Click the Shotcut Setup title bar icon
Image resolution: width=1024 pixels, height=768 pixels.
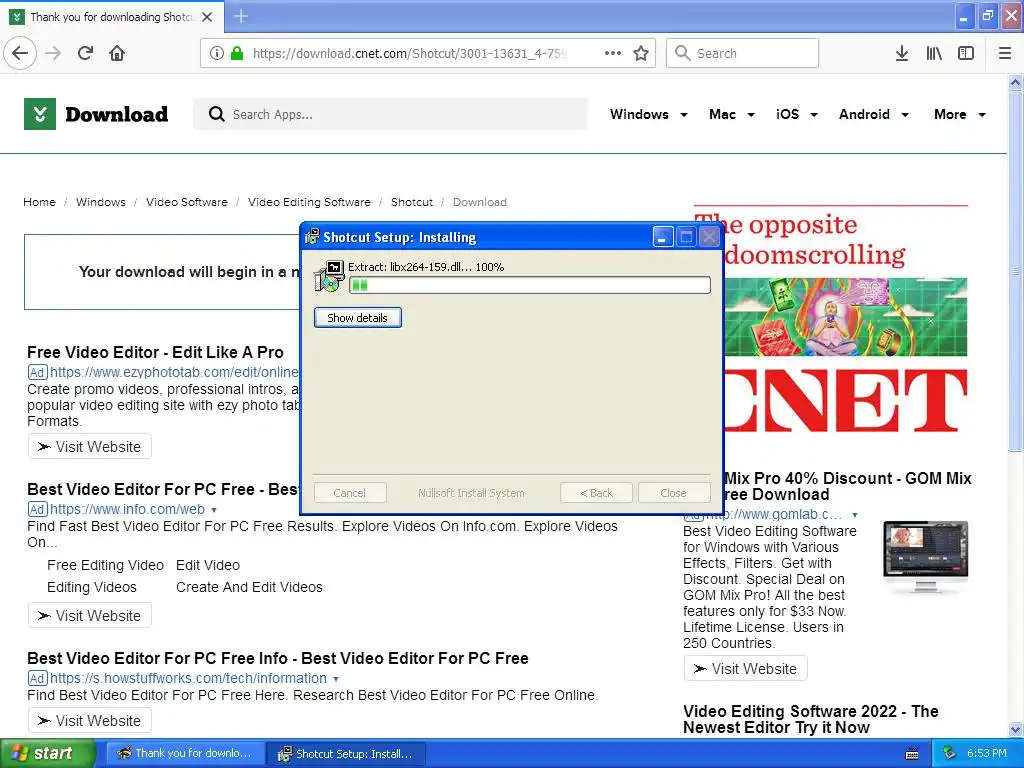click(x=312, y=236)
